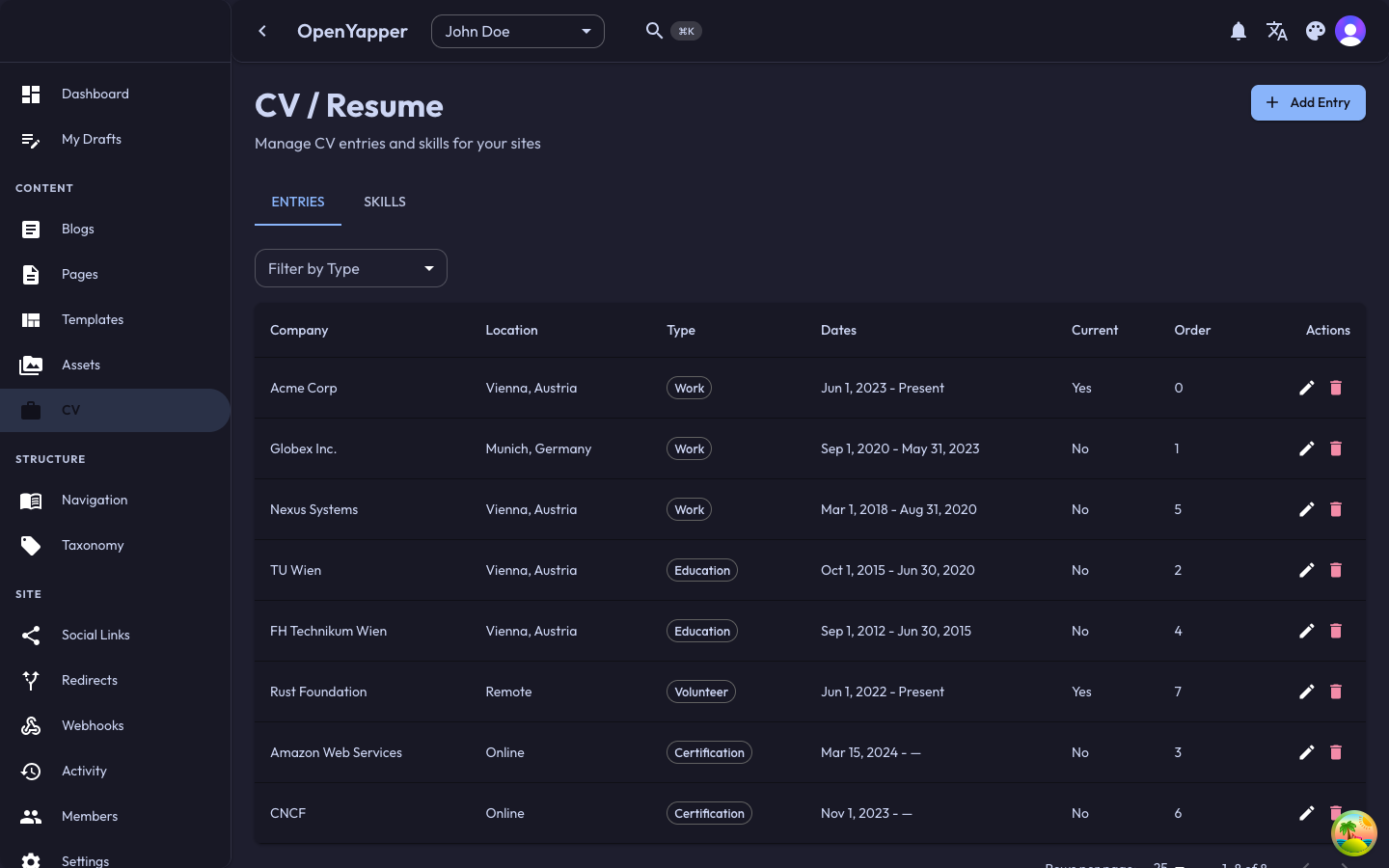Click the Add Entry button

click(x=1308, y=102)
